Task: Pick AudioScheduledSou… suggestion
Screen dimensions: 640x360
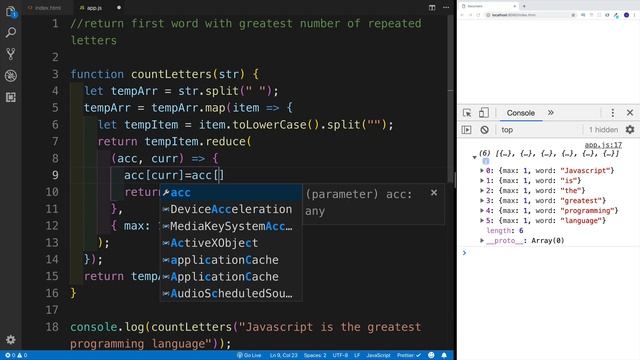Action: point(231,293)
